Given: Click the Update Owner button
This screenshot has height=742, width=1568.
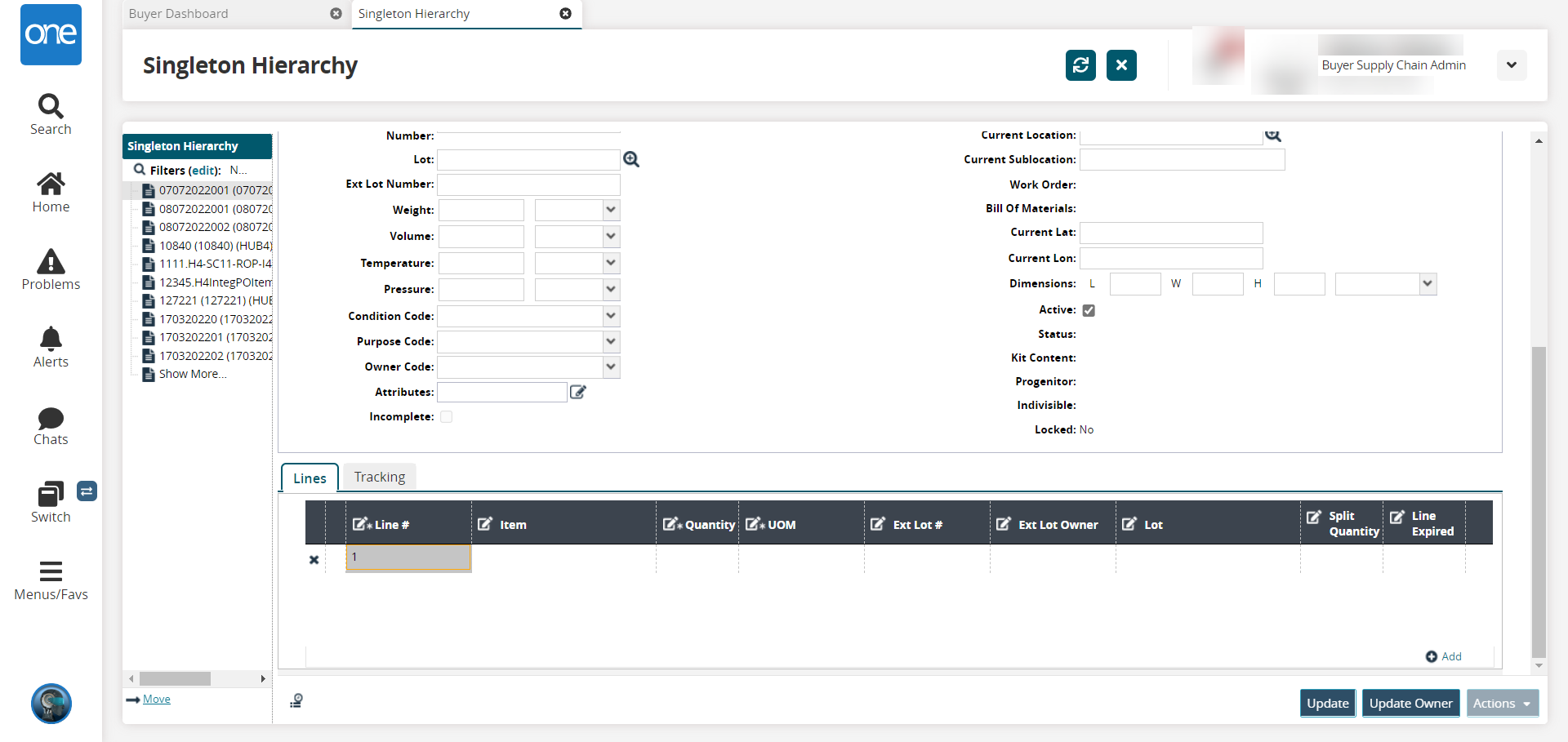Looking at the screenshot, I should (1411, 704).
